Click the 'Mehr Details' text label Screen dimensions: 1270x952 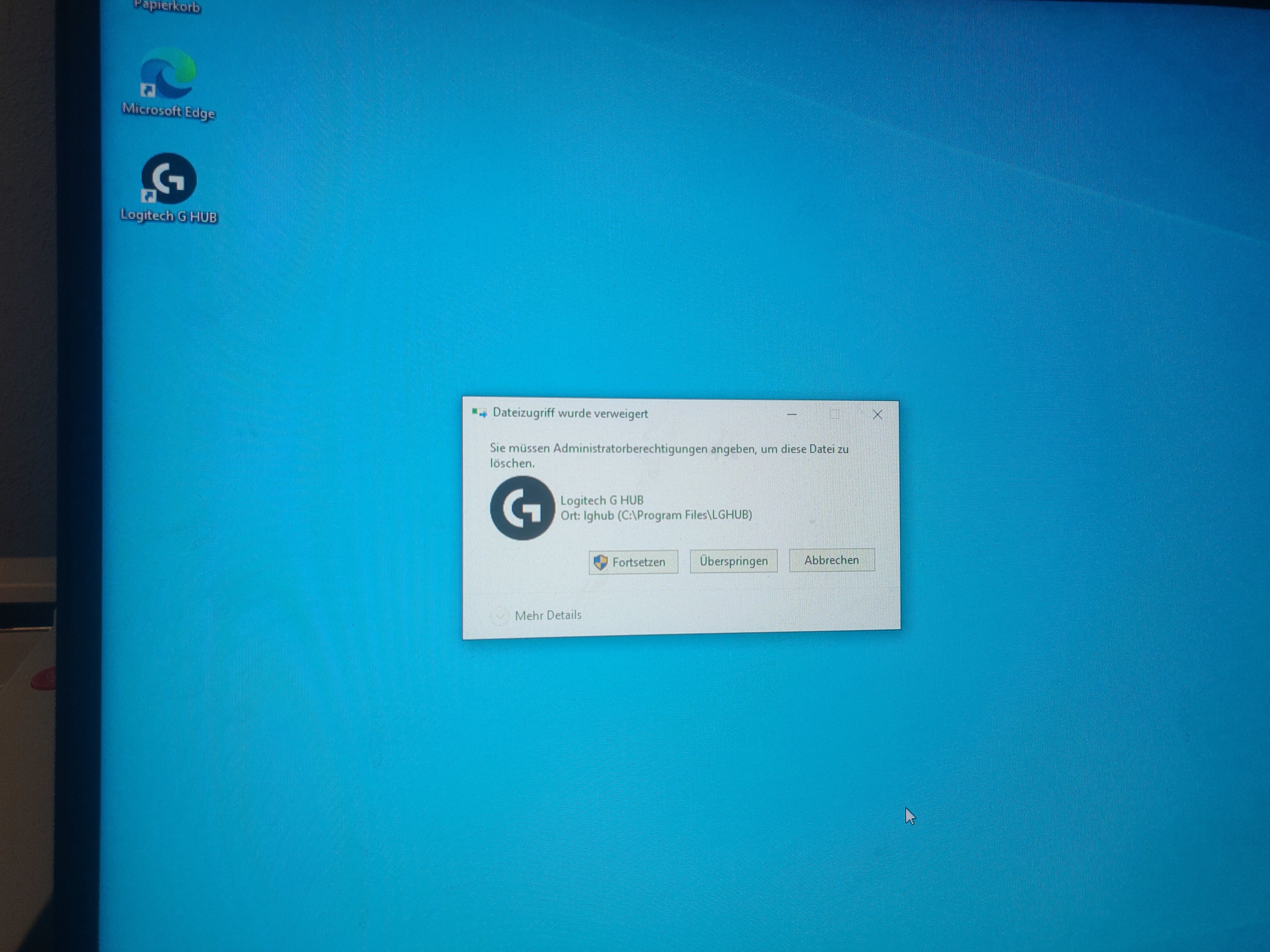coord(548,615)
